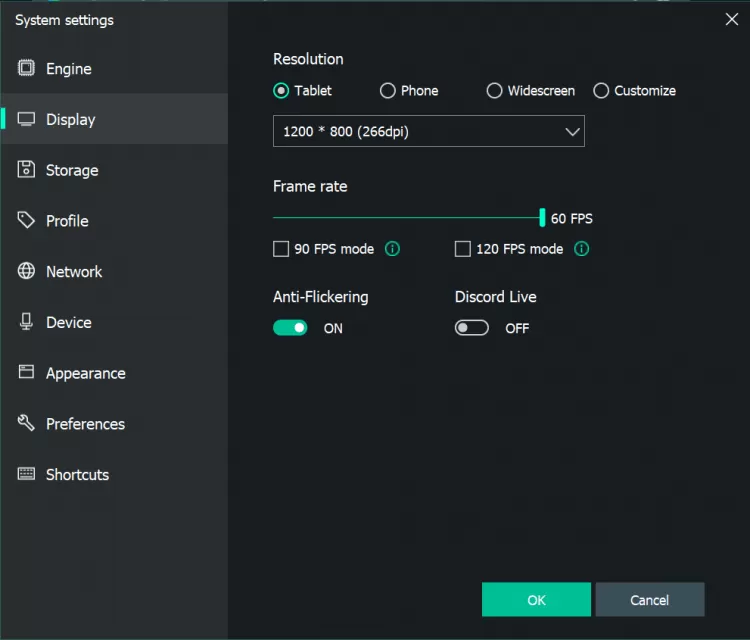Enable the 90 FPS mode checkbox
The image size is (750, 640).
281,249
